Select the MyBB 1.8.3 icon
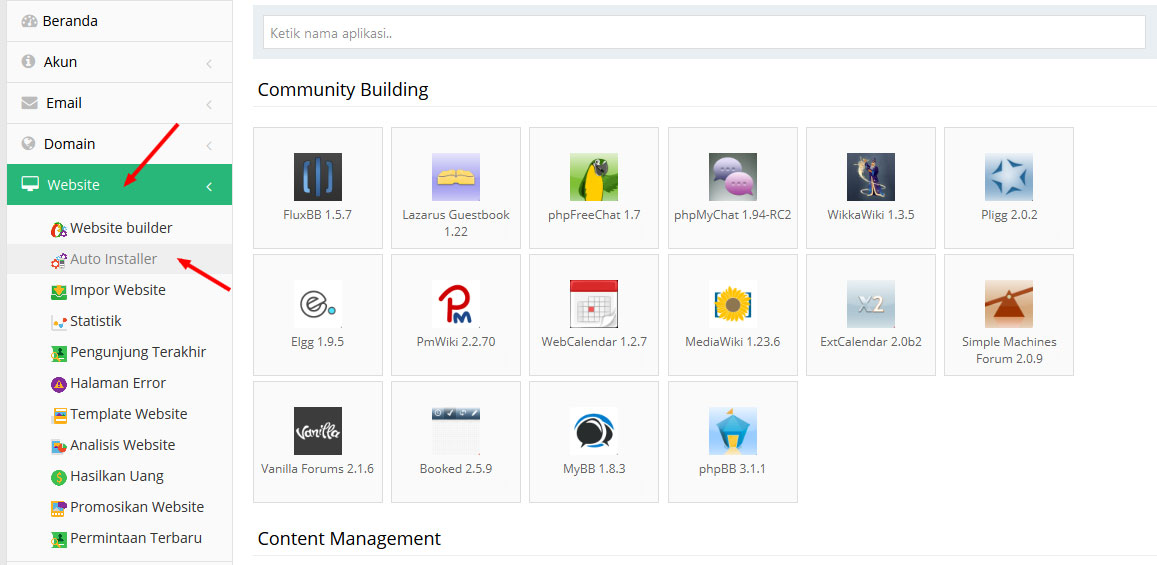Viewport: 1157px width, 565px height. (x=594, y=431)
